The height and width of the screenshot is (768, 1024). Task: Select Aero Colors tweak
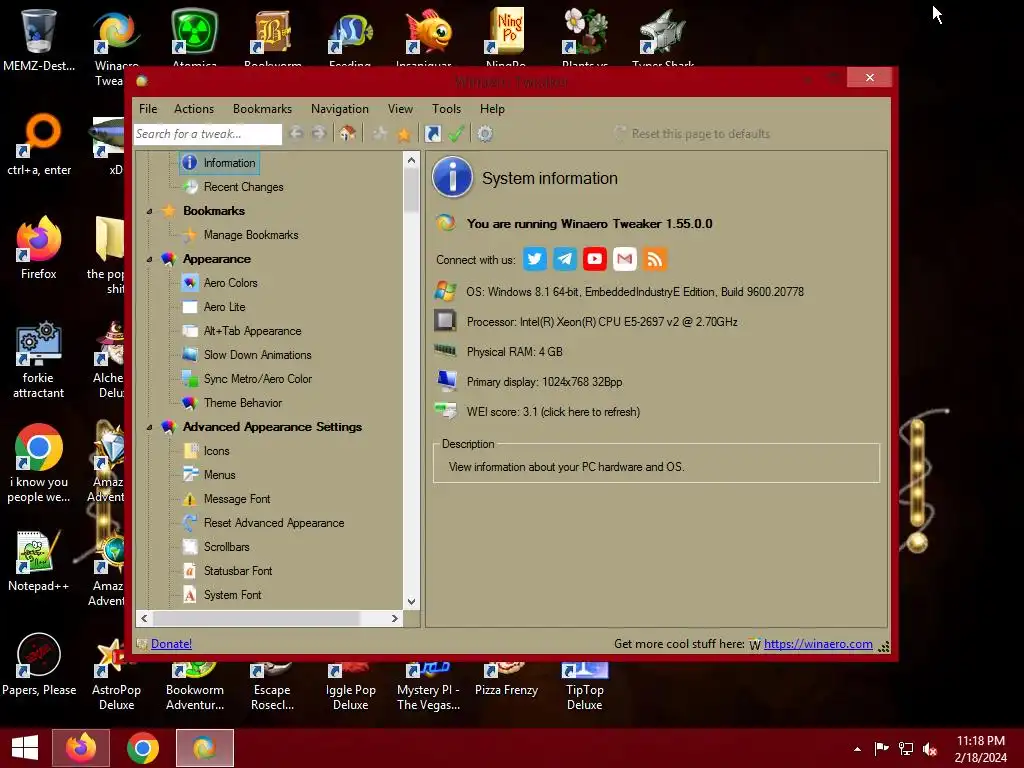(x=231, y=283)
